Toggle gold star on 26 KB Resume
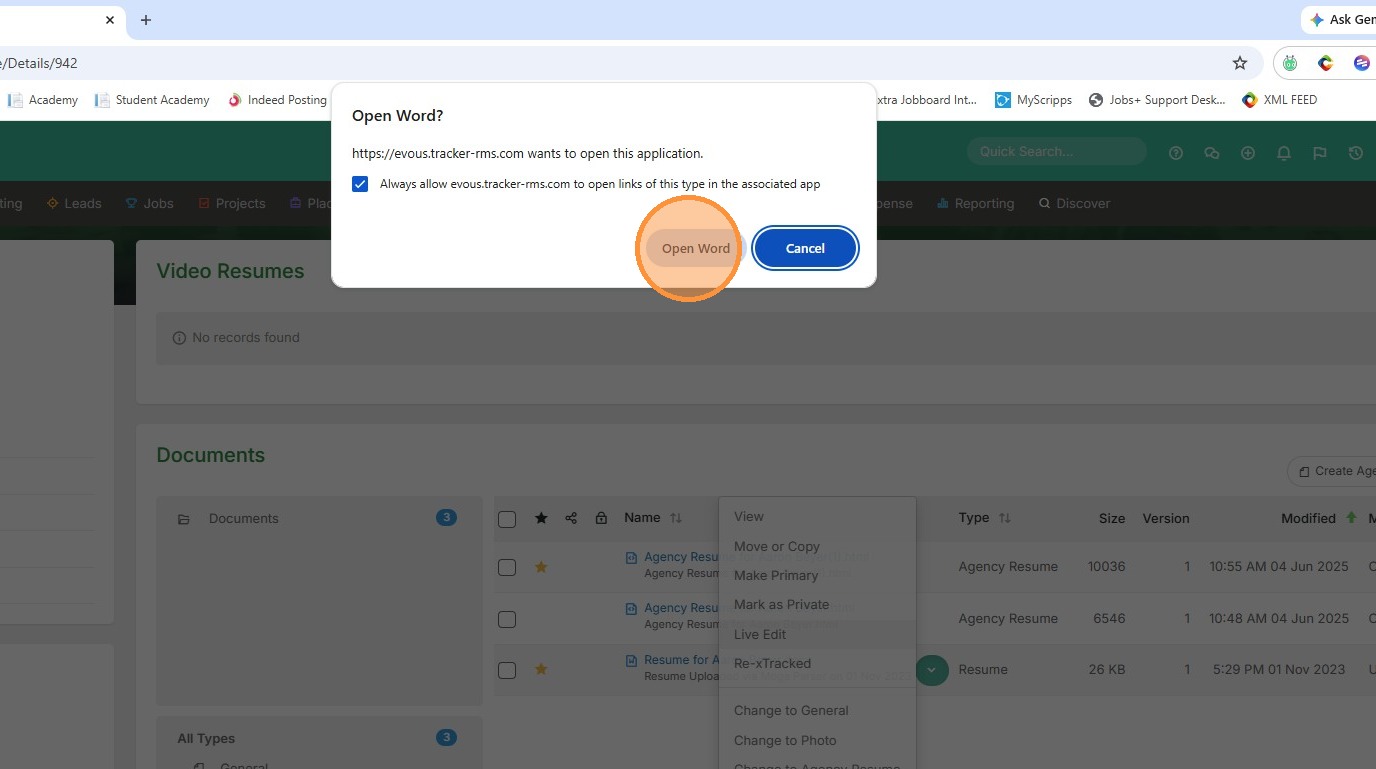 pos(541,669)
